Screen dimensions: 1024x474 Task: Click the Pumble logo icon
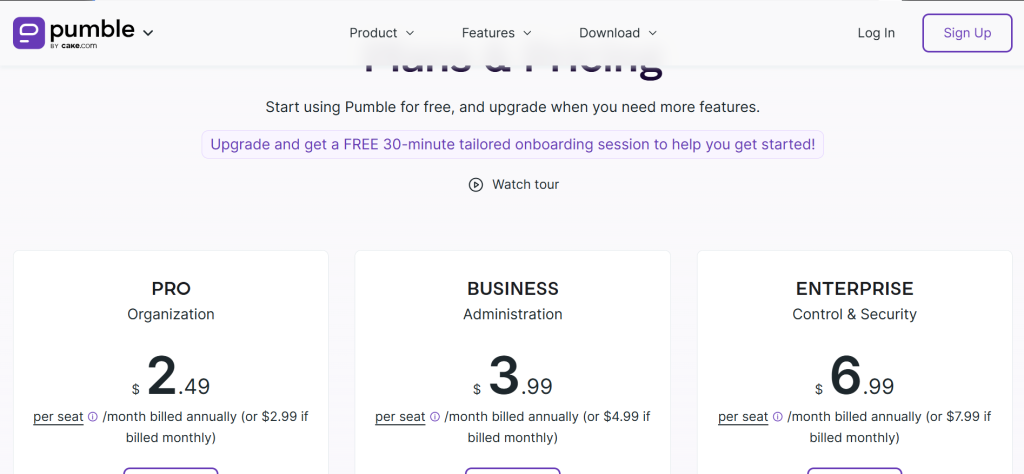click(x=28, y=32)
